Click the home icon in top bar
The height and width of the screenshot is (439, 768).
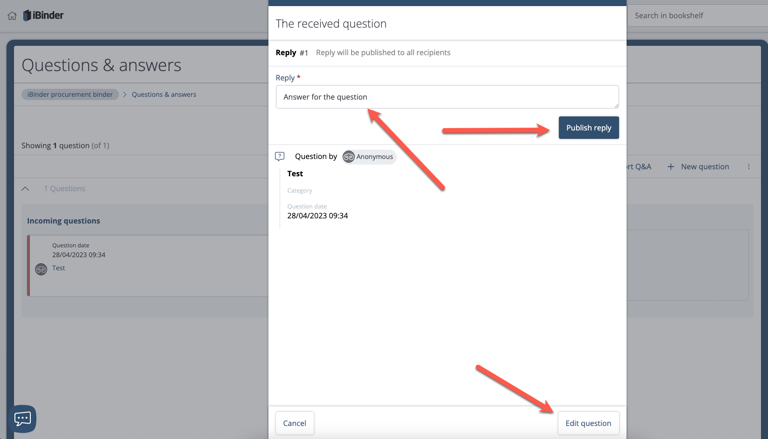tap(12, 16)
